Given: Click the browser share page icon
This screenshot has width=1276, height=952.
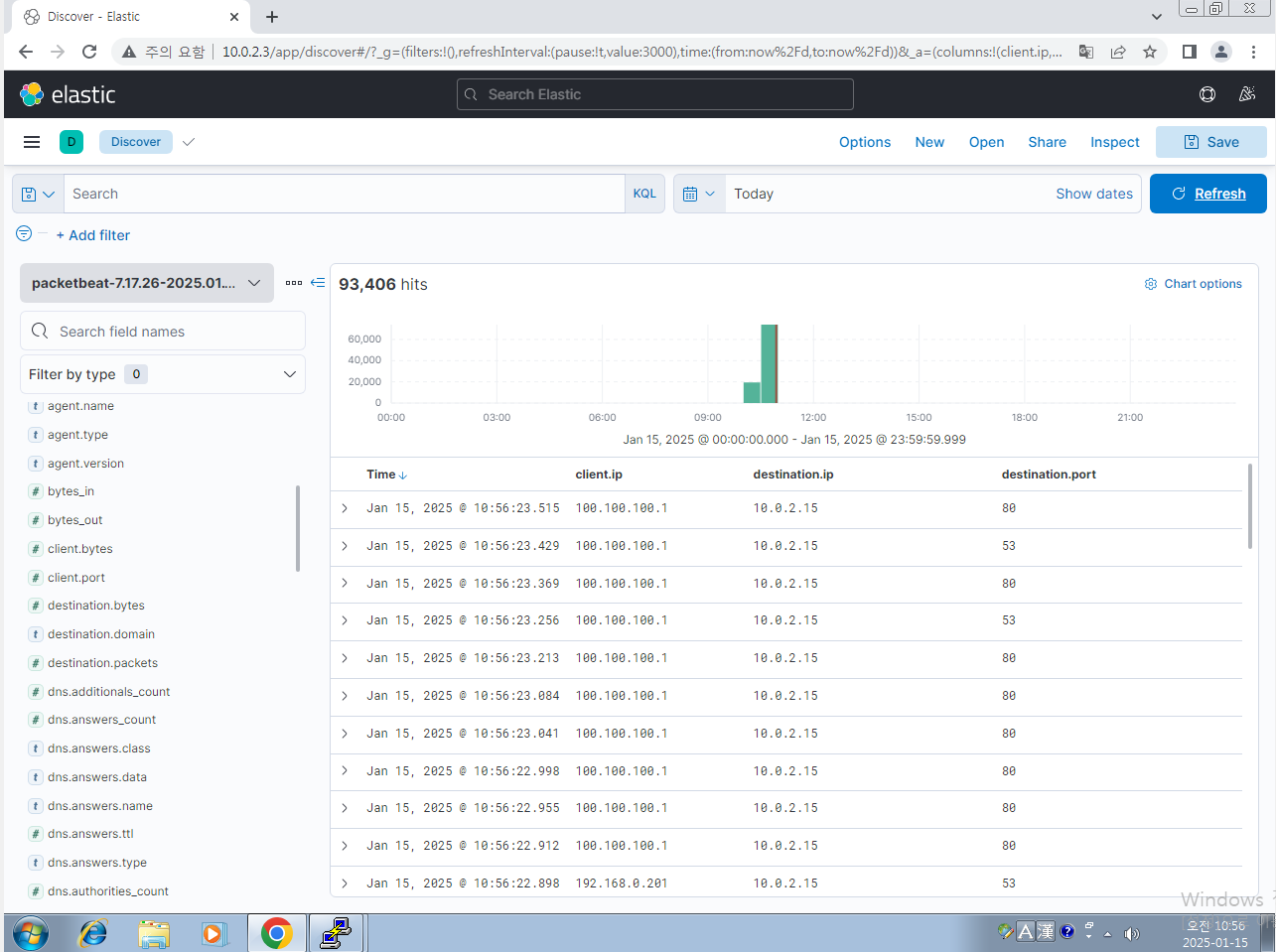Looking at the screenshot, I should pos(1118,52).
